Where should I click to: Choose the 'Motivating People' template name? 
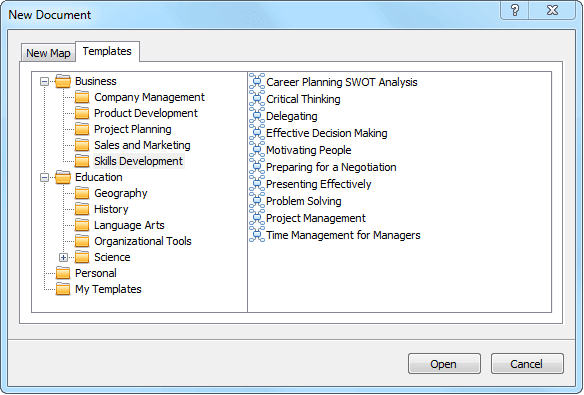coord(309,150)
